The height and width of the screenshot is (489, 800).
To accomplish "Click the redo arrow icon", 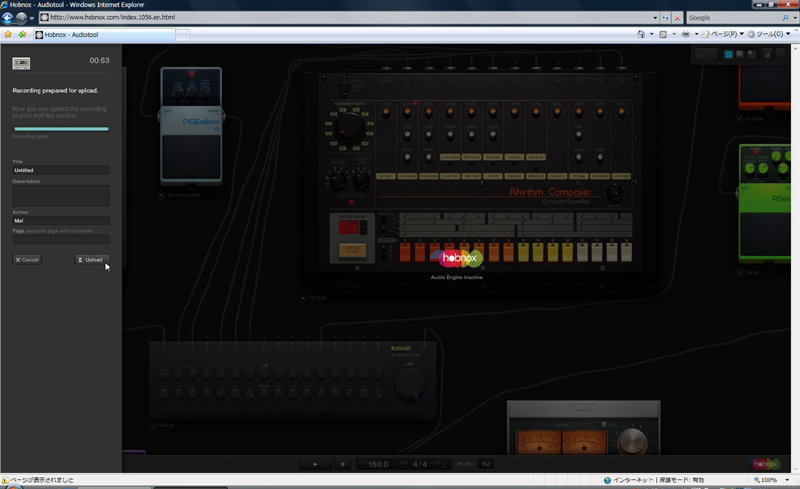I will (x=713, y=54).
